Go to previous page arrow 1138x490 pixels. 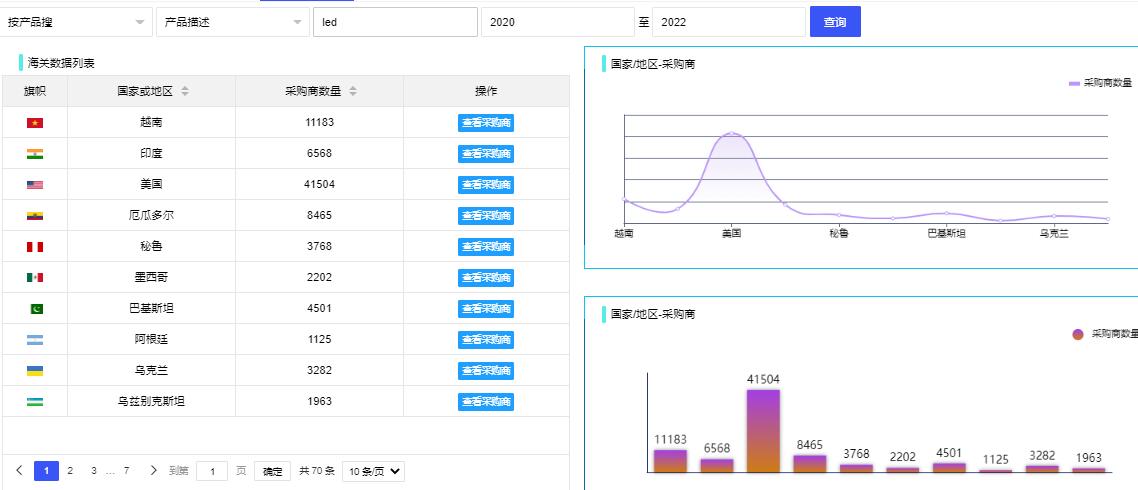19,470
